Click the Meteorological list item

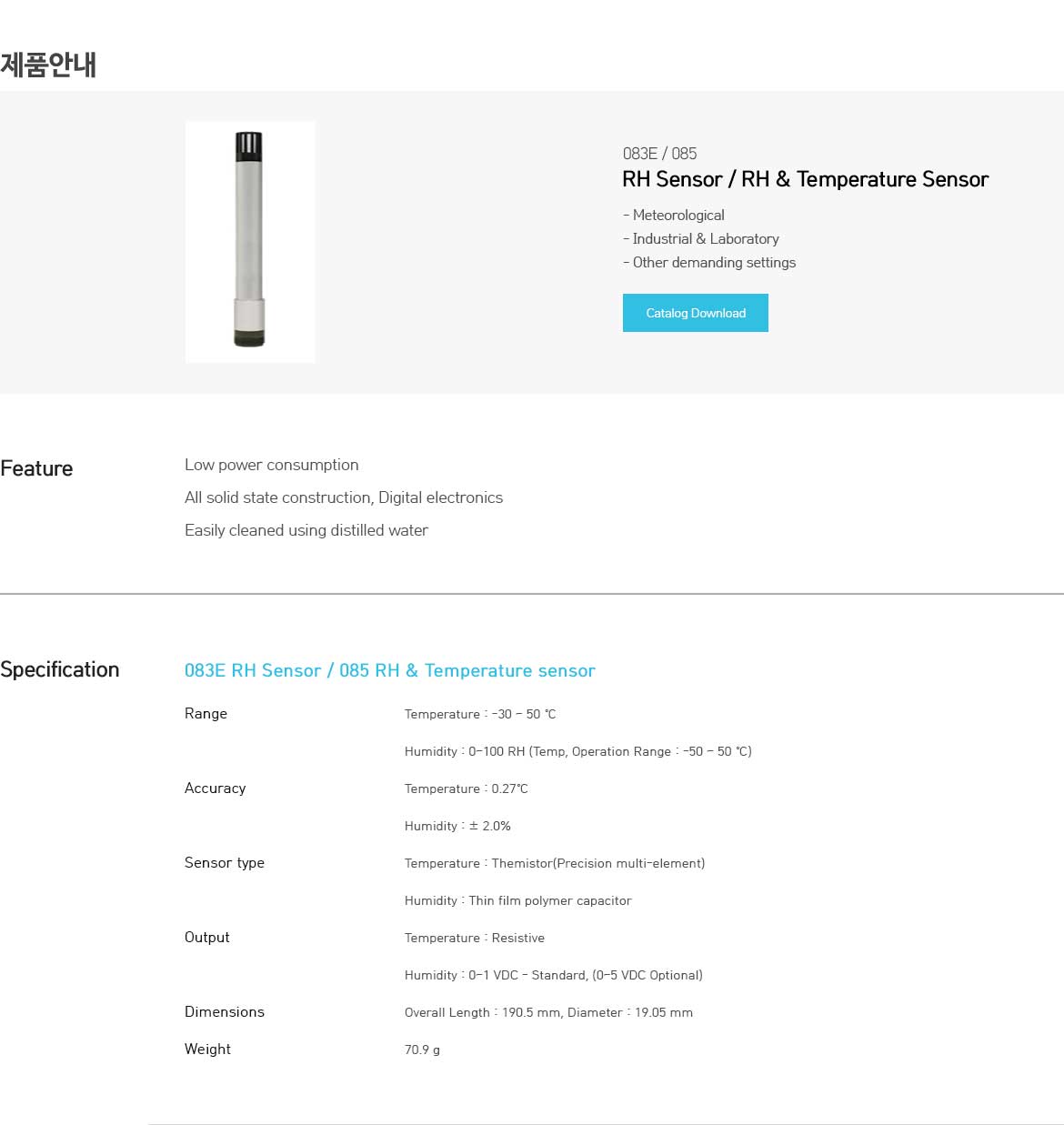pos(674,216)
